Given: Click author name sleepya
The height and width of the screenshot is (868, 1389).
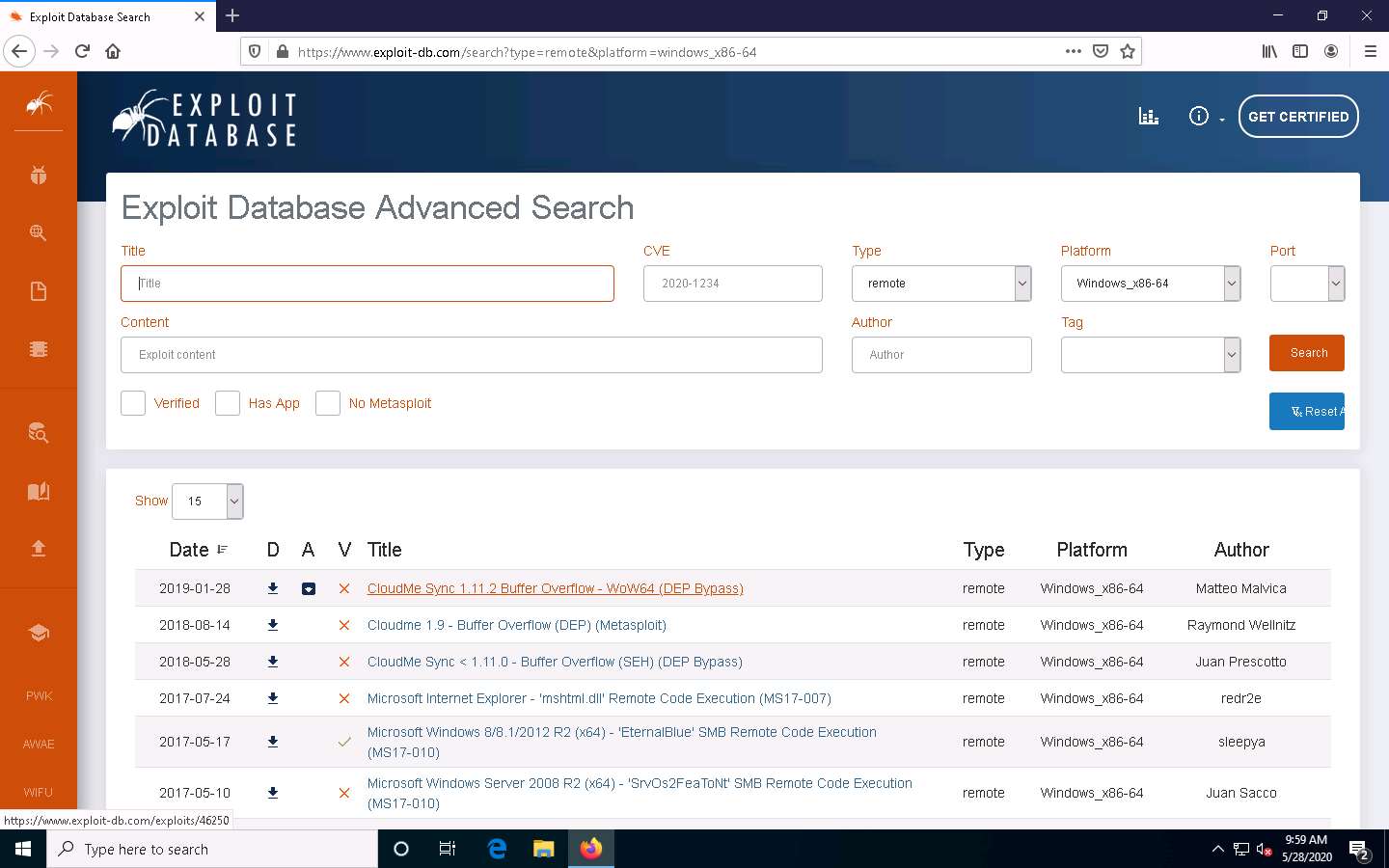Looking at the screenshot, I should (1240, 742).
